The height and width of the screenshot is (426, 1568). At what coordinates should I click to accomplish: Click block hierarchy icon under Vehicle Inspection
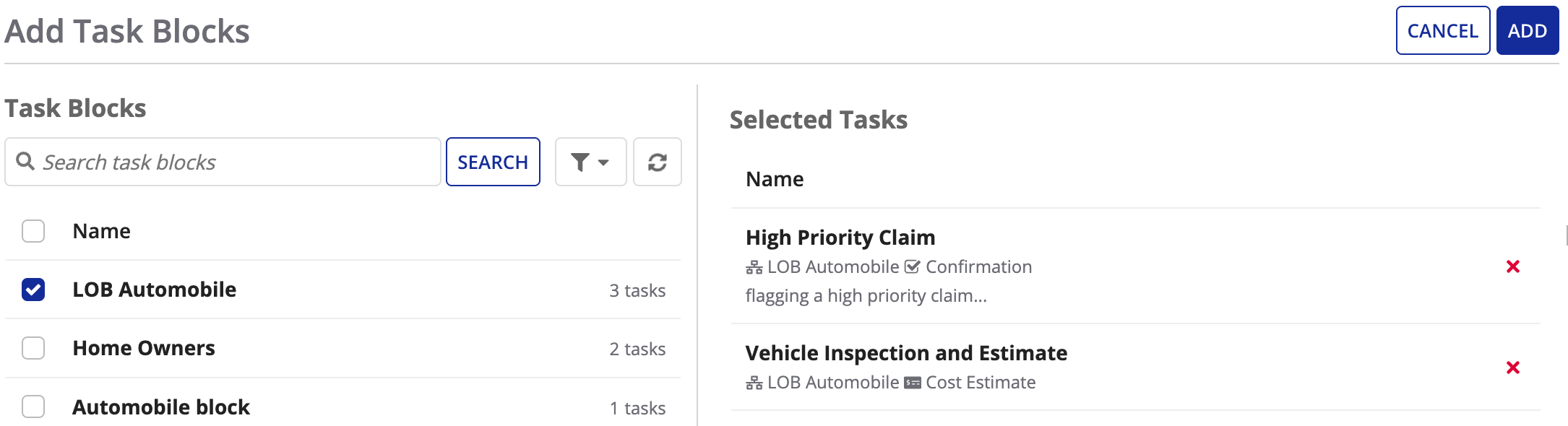click(754, 383)
